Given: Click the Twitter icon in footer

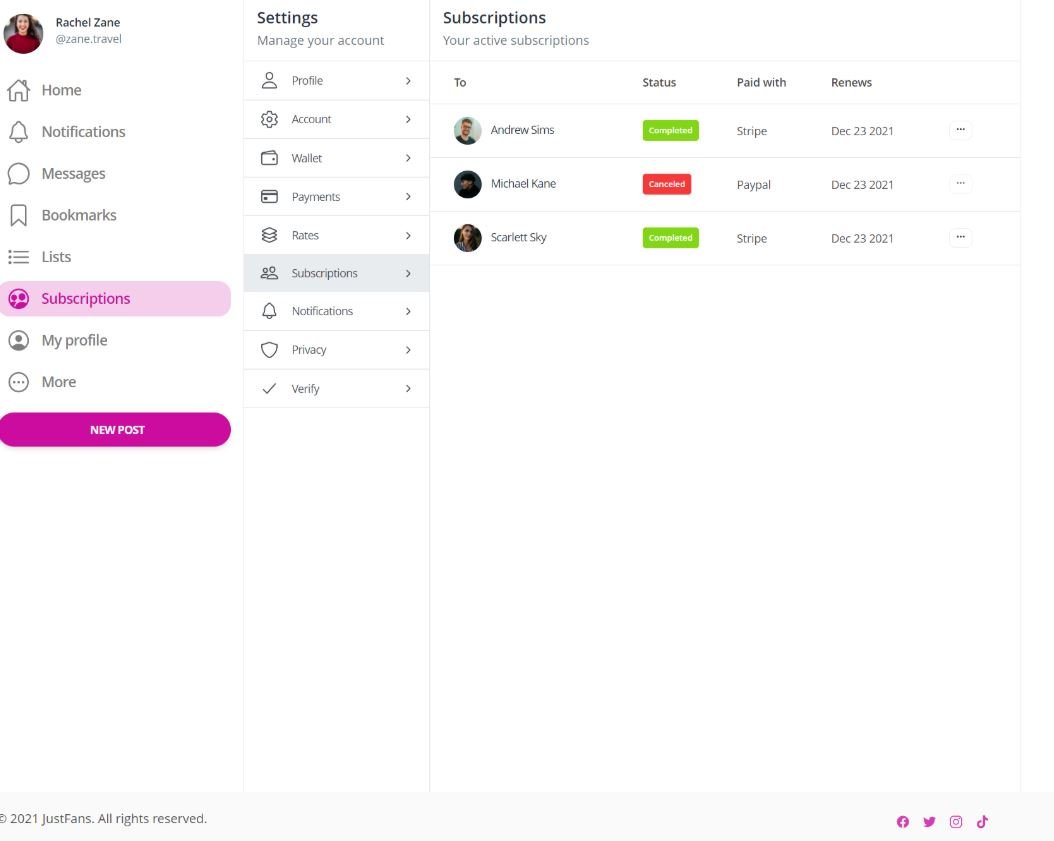Looking at the screenshot, I should [x=929, y=822].
